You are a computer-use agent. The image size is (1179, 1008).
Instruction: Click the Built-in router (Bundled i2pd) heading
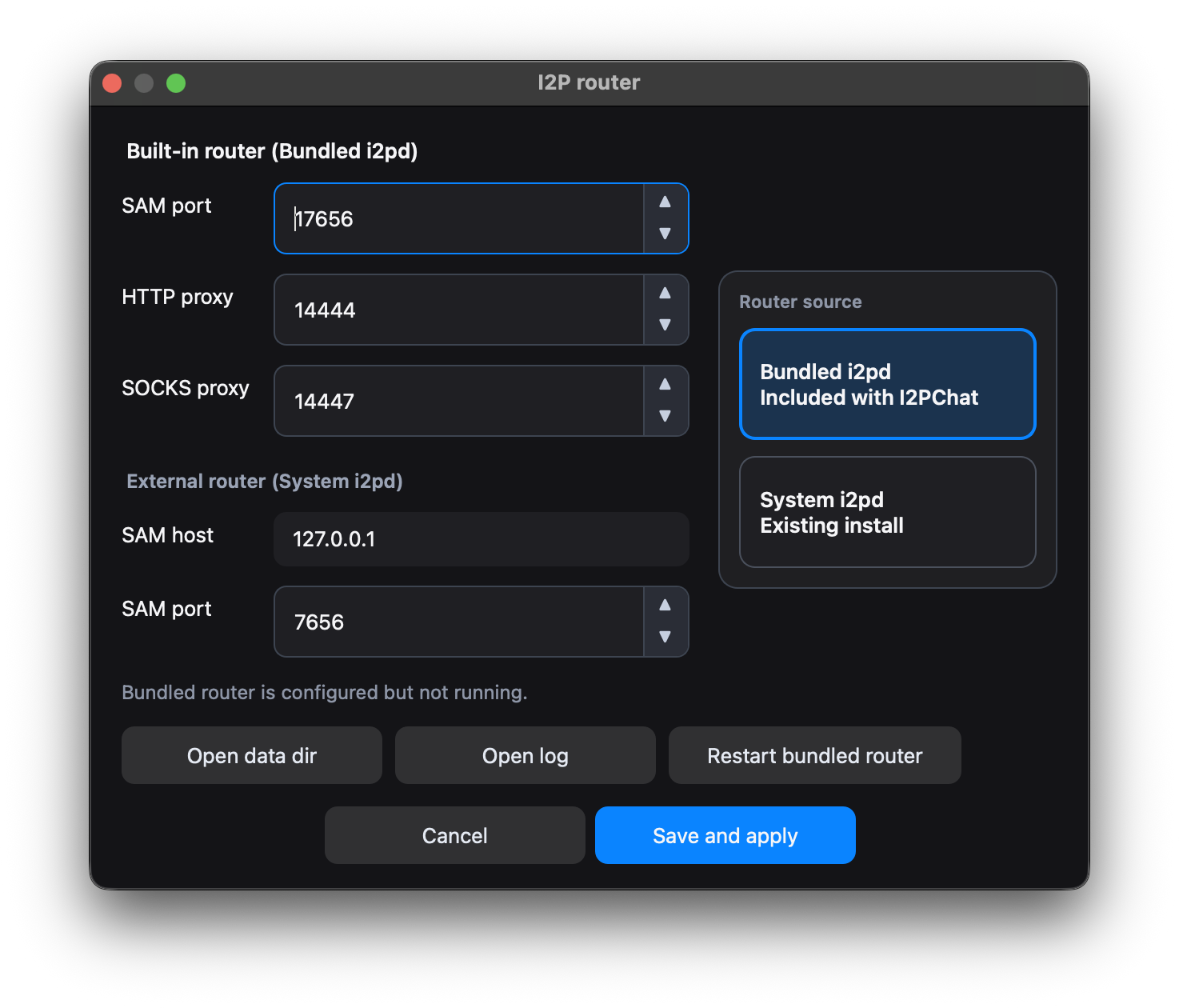pyautogui.click(x=272, y=151)
